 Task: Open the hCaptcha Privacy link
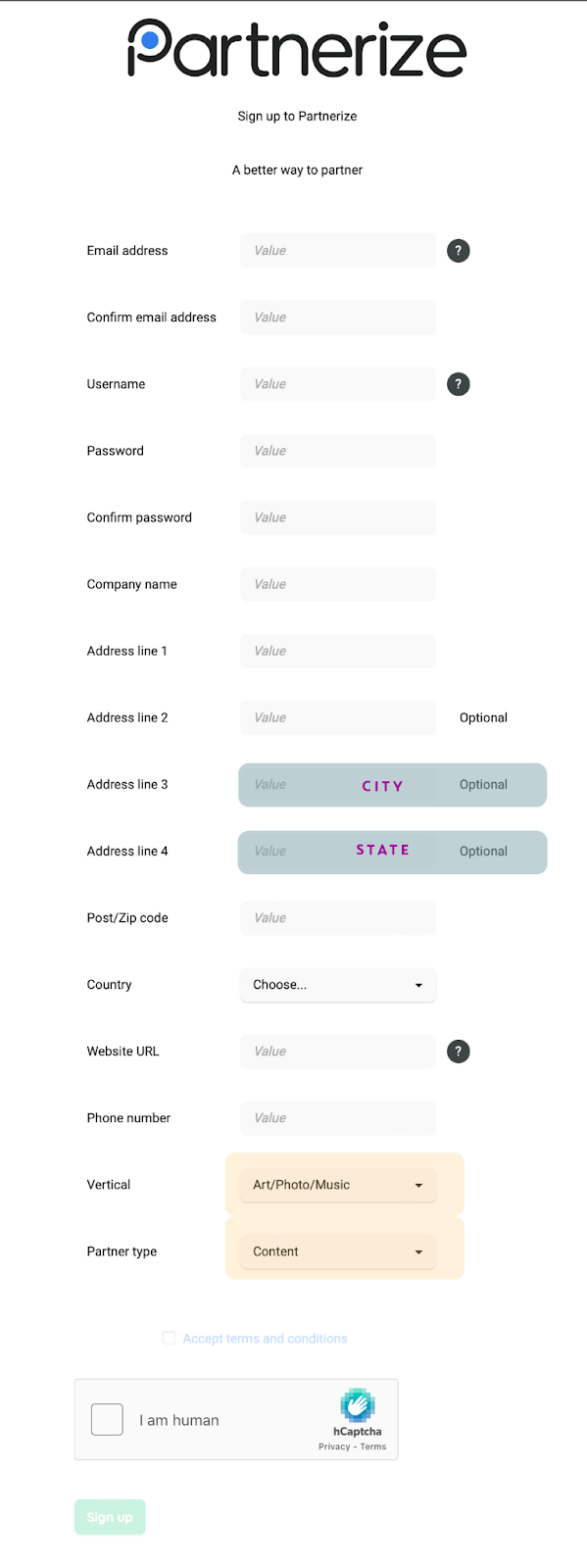point(334,1446)
